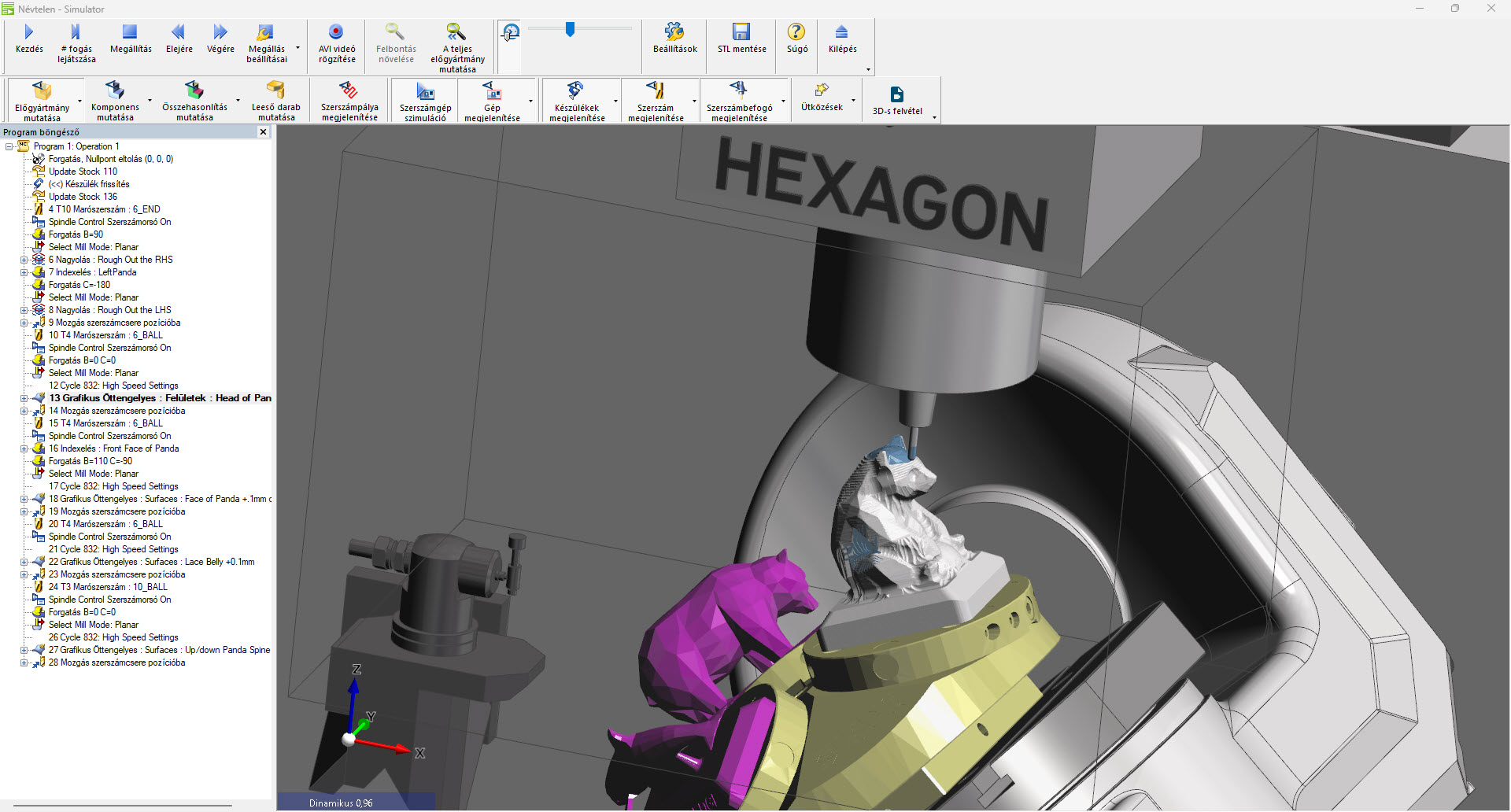Jump to start with Elejére
Viewport: 1511px width, 812px height.
[x=179, y=38]
